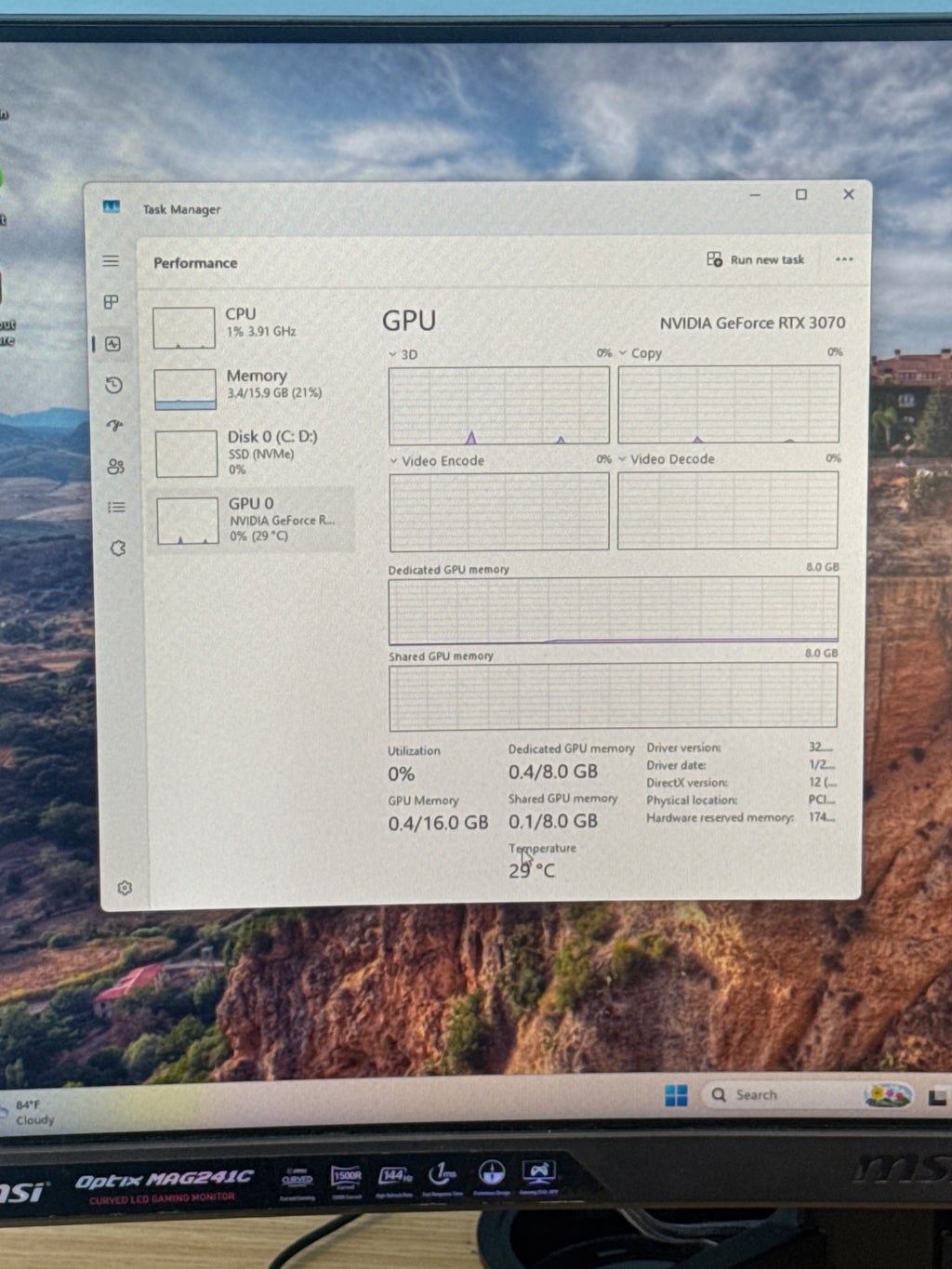952x1269 pixels.
Task: Click the Shared GPU memory graph
Action: (613, 696)
